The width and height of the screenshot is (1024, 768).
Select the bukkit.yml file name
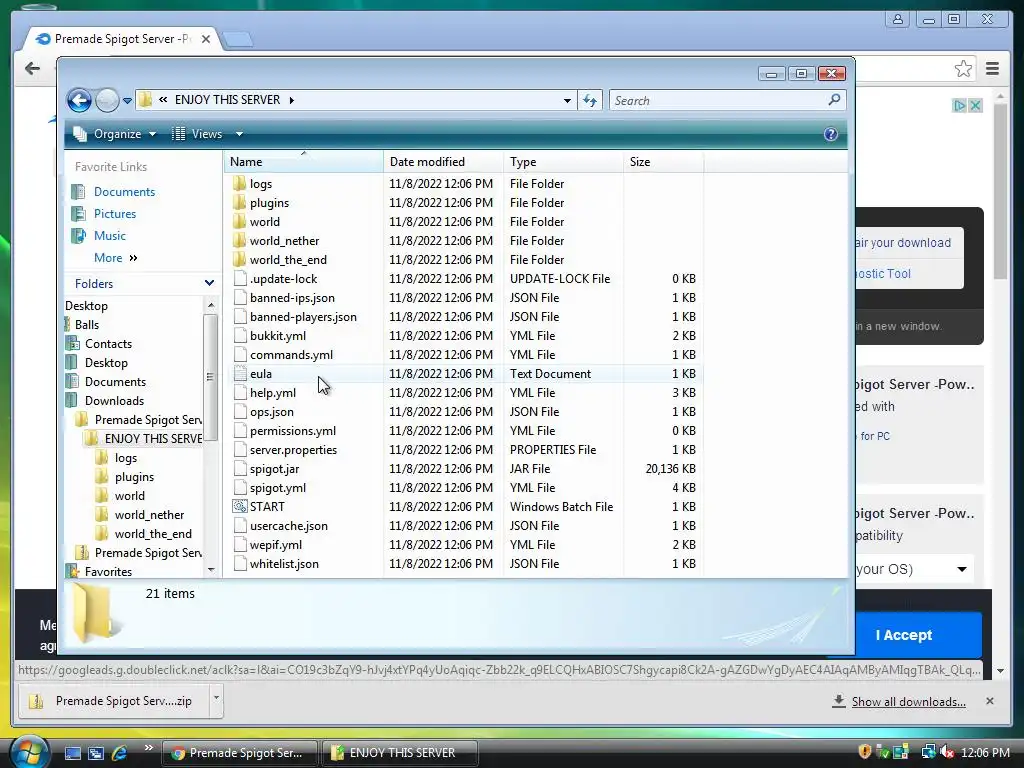[278, 336]
